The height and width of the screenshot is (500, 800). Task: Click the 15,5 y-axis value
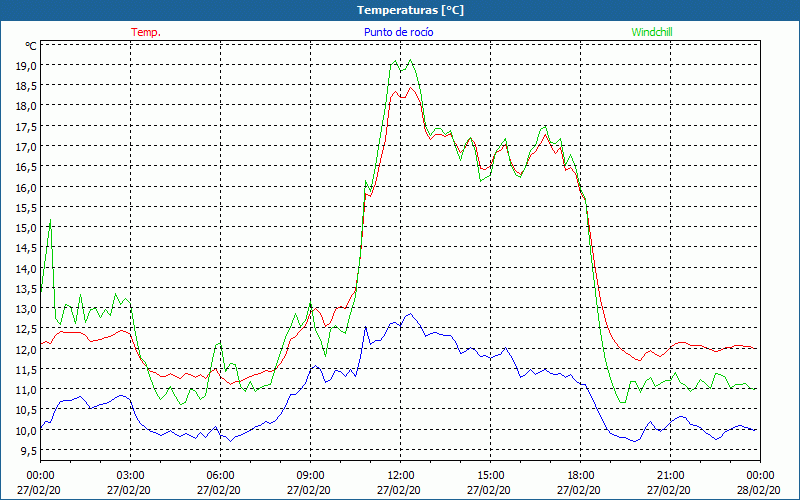pos(27,208)
